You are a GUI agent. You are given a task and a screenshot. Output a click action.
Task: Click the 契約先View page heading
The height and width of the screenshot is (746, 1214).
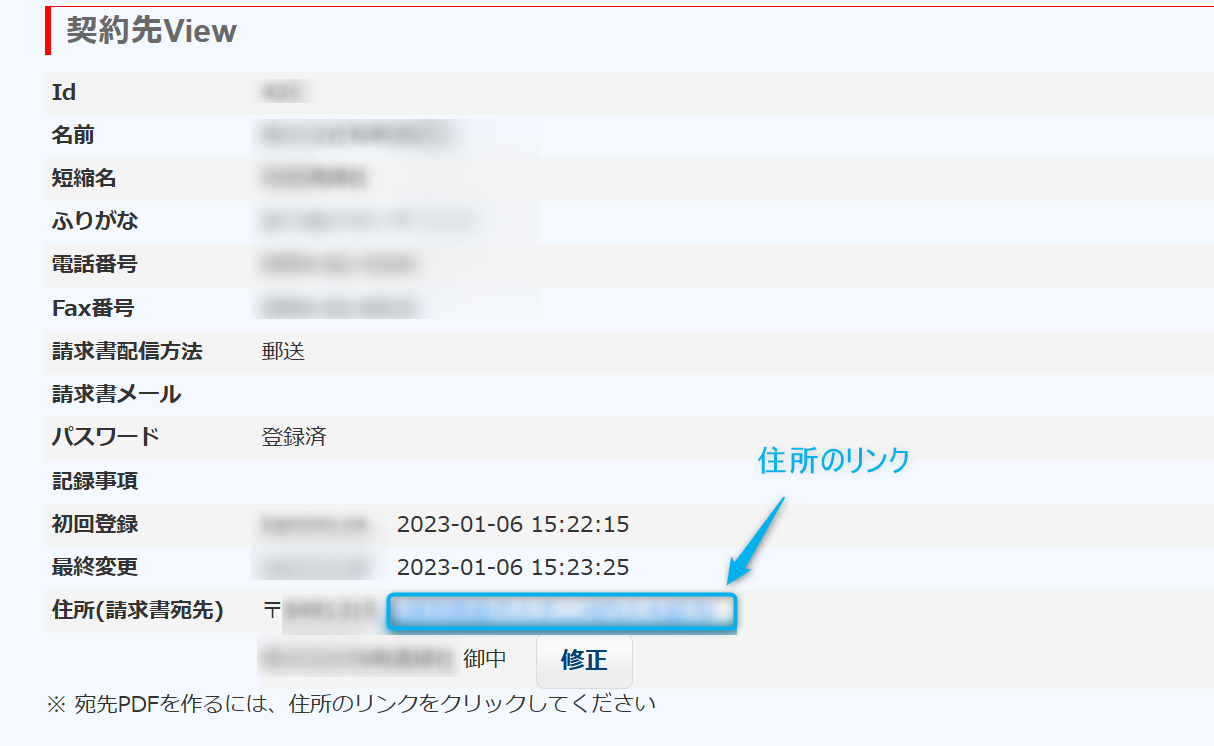pos(151,31)
